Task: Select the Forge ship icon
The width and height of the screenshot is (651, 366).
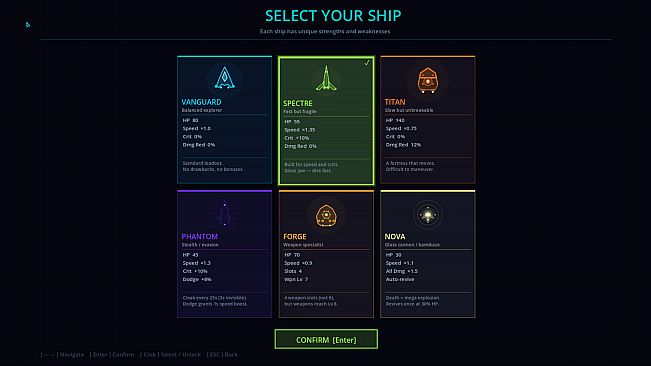Action: [x=326, y=216]
